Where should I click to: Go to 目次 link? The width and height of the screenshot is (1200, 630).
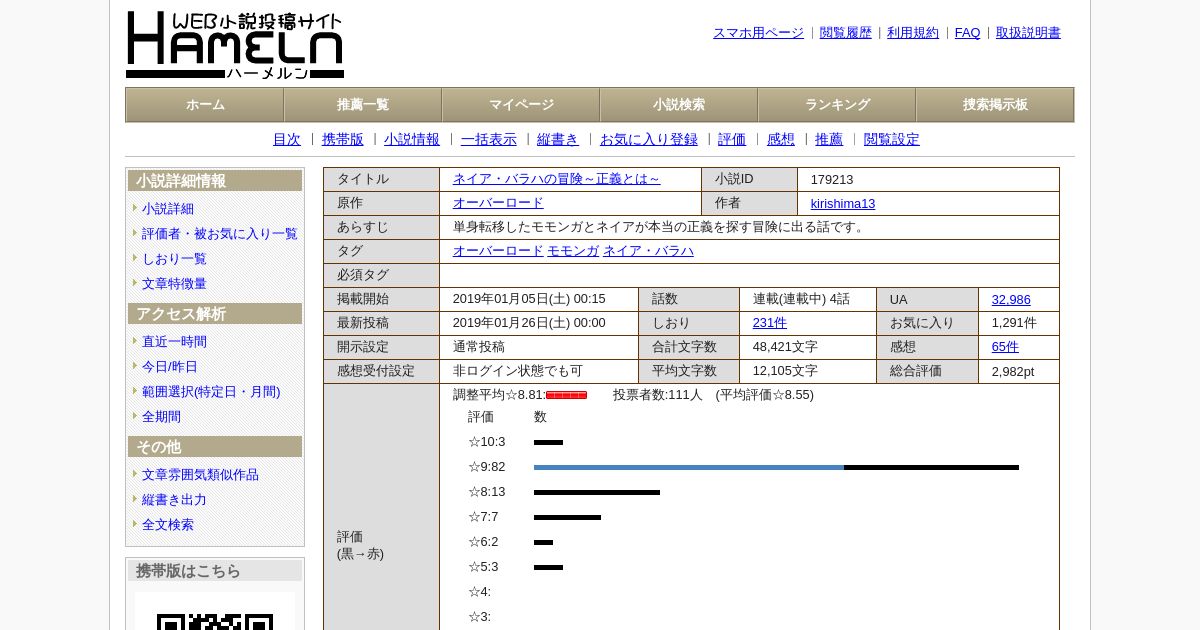(287, 139)
